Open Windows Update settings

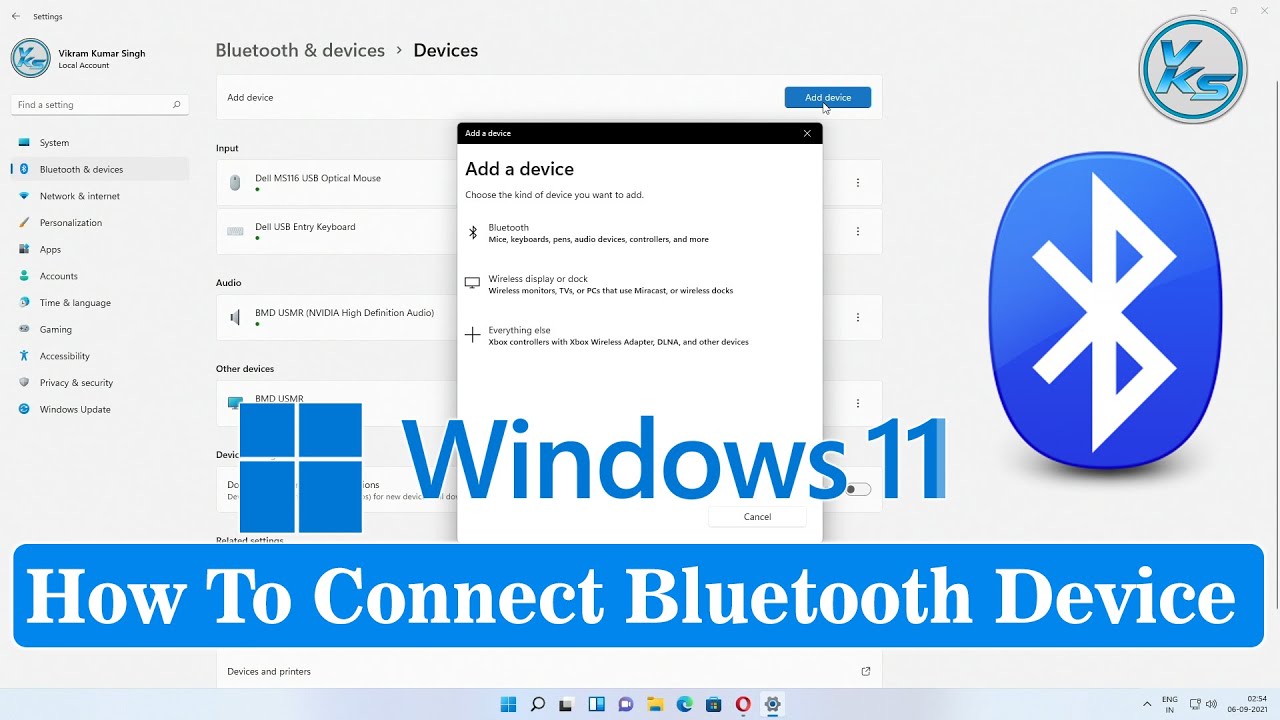click(x=98, y=409)
